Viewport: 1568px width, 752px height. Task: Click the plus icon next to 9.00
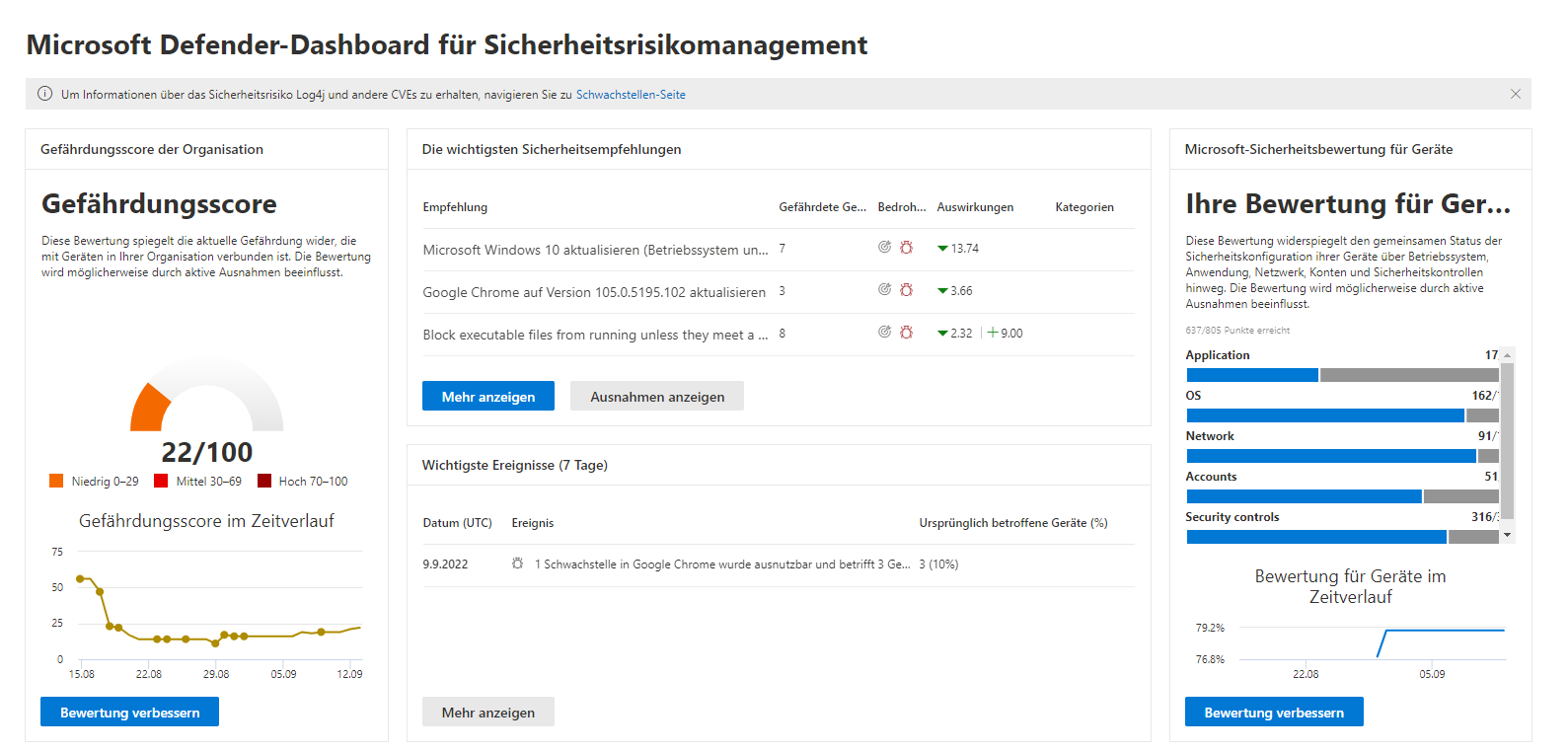click(993, 333)
